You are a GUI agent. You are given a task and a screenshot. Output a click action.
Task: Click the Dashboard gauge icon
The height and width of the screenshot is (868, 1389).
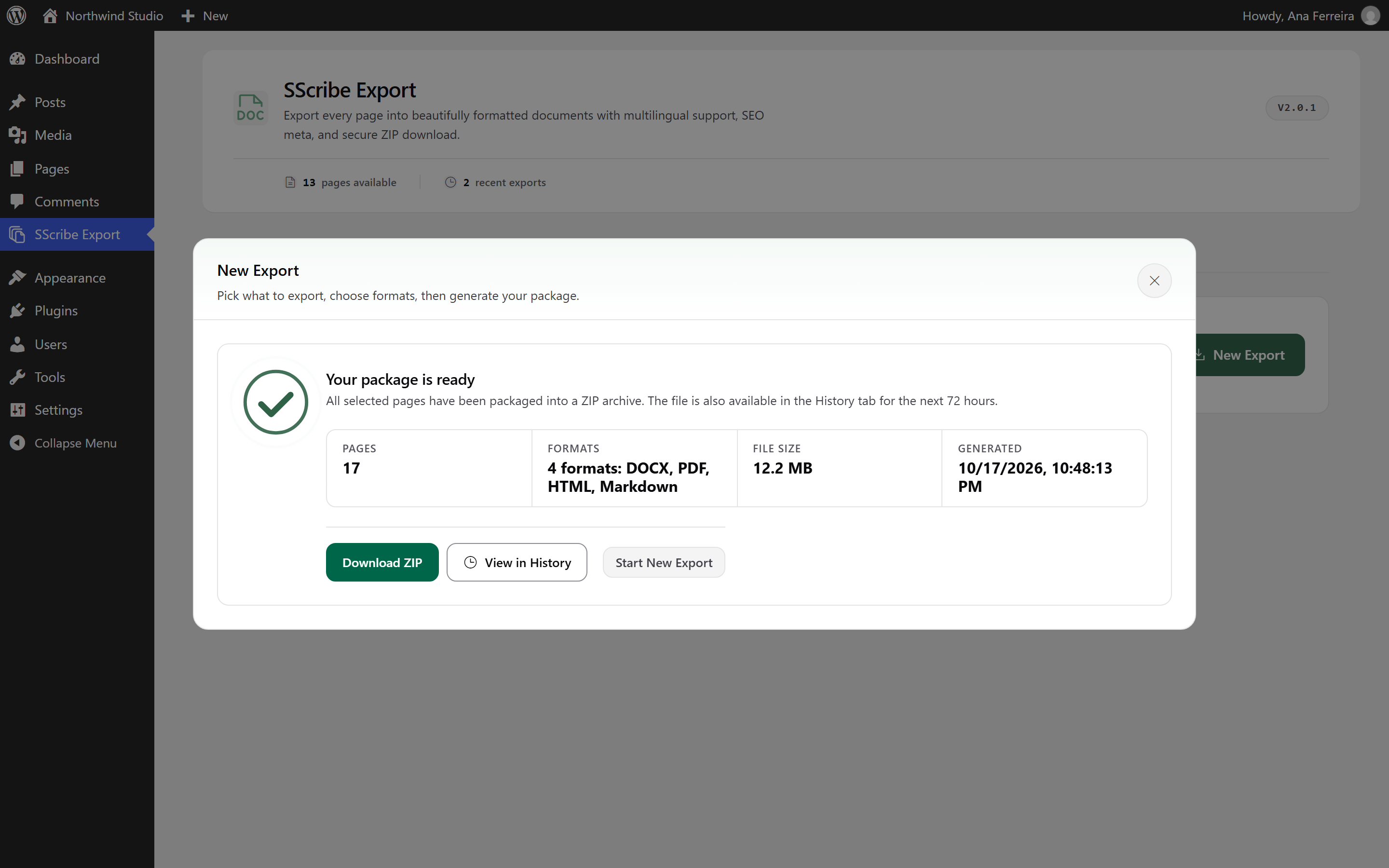pos(18,58)
